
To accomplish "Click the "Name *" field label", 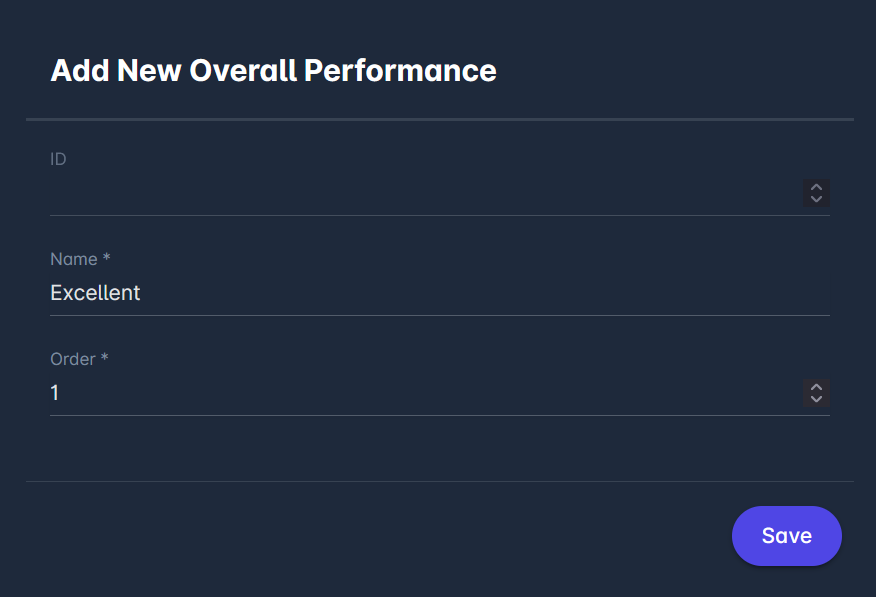I will 80,259.
